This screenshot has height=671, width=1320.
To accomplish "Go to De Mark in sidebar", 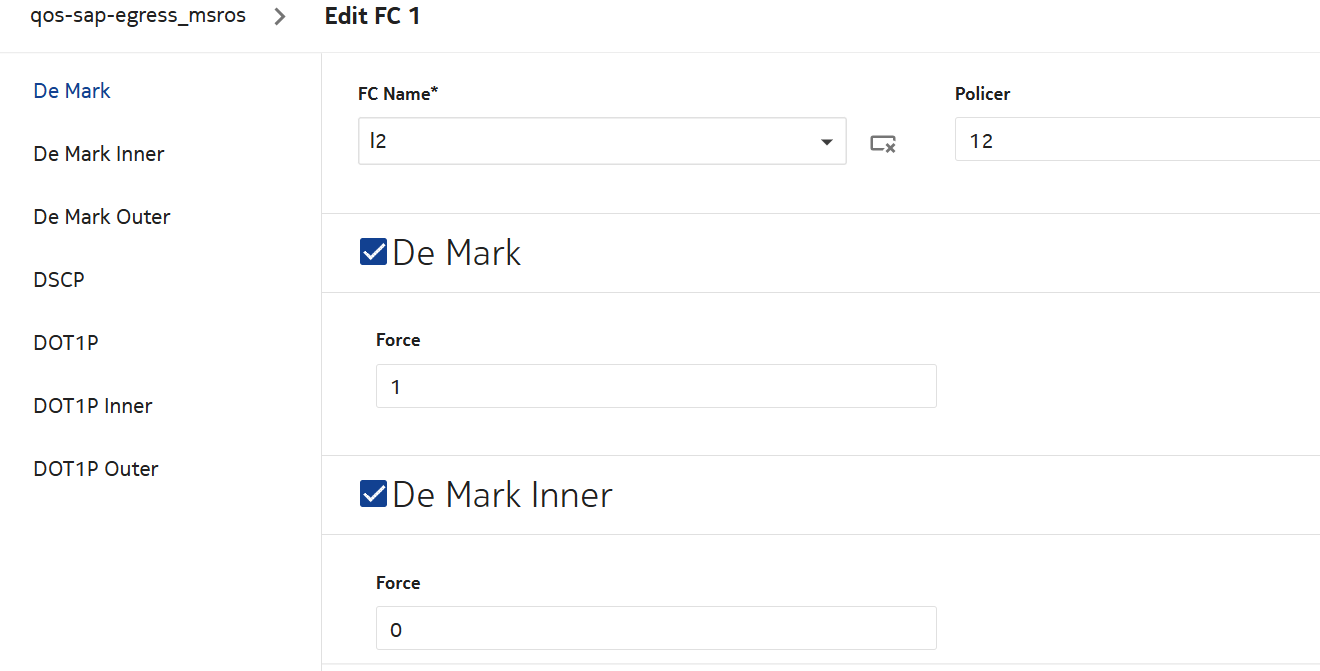I will click(72, 91).
